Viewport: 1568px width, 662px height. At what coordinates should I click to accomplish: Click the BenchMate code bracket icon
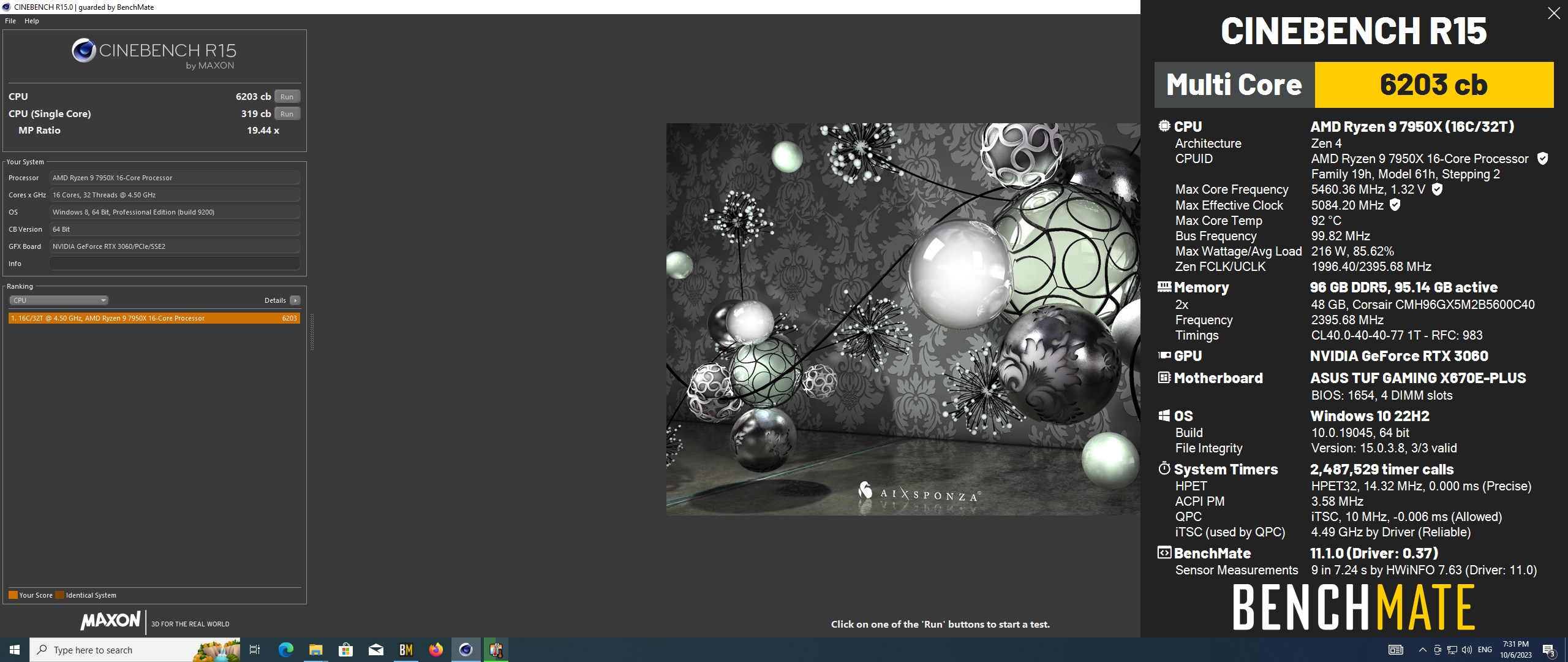[1164, 552]
